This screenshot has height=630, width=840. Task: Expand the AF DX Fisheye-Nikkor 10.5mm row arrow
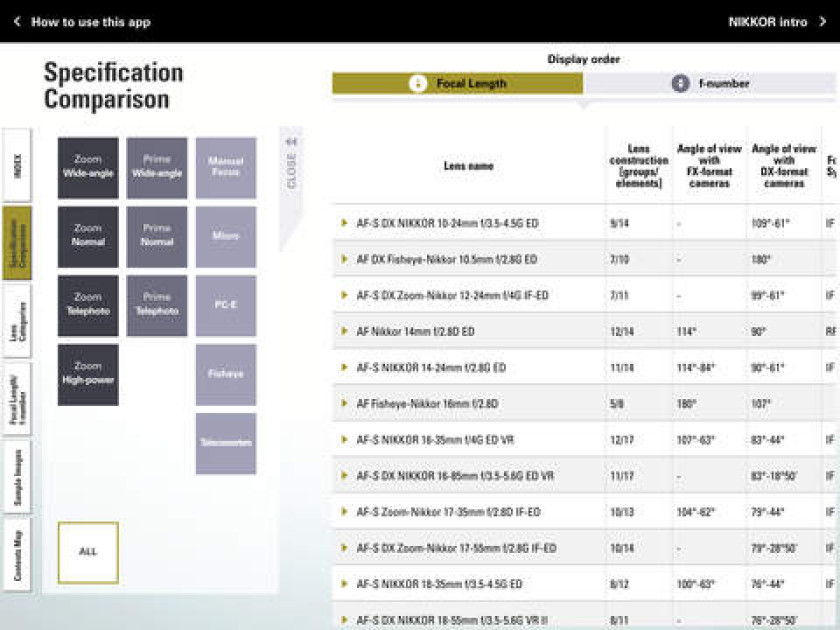tap(344, 259)
